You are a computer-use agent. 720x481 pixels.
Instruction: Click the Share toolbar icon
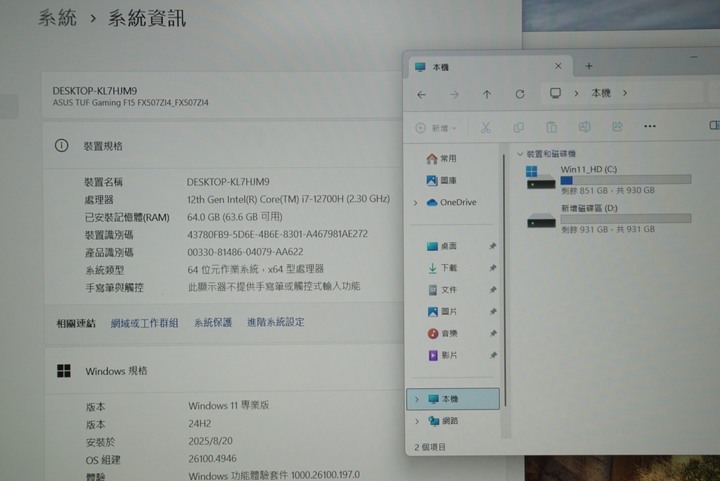[x=618, y=126]
